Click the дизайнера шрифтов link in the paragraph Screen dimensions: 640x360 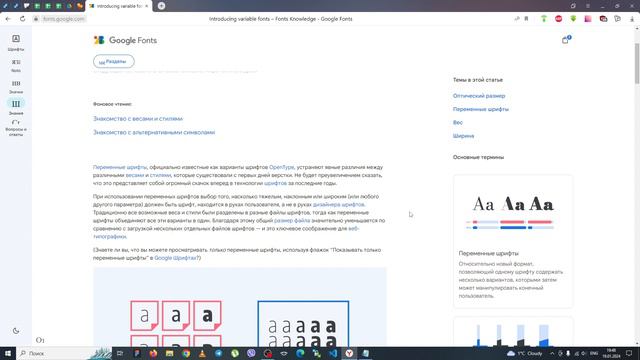338,204
